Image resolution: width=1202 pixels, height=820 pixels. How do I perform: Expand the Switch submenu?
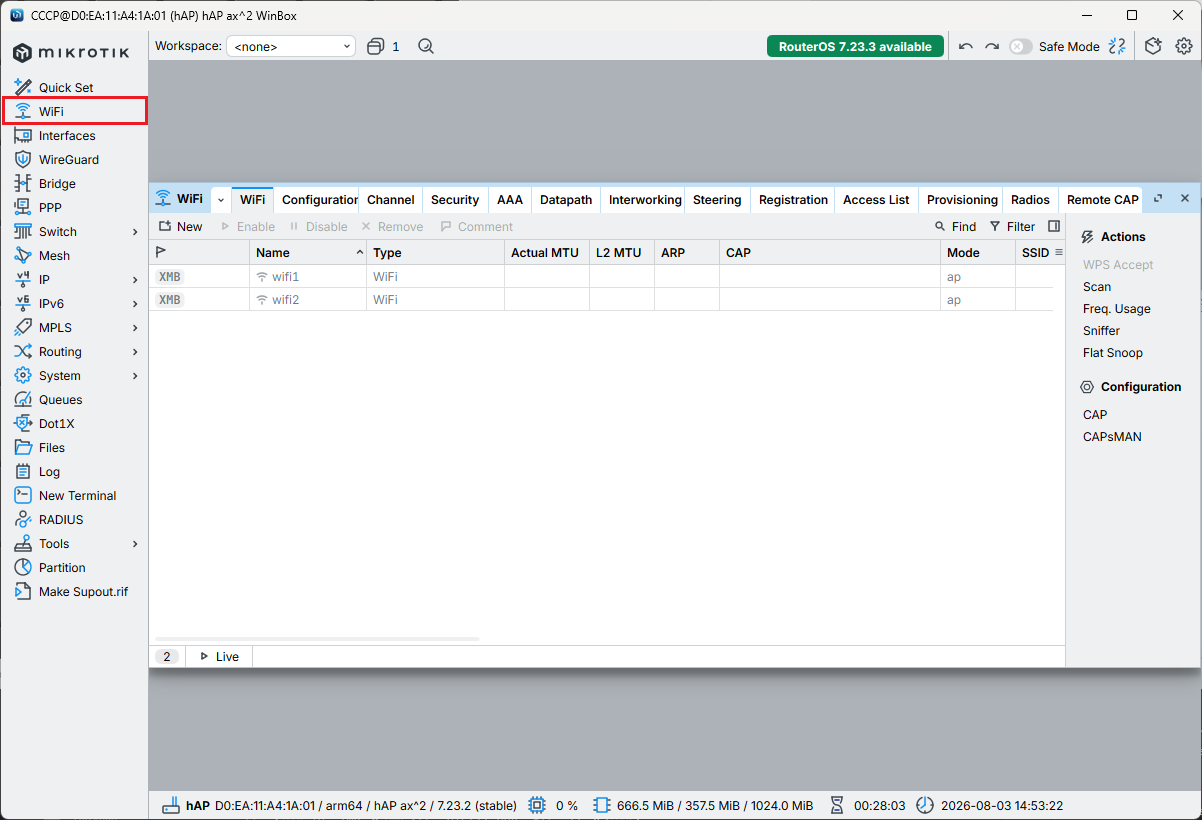135,231
